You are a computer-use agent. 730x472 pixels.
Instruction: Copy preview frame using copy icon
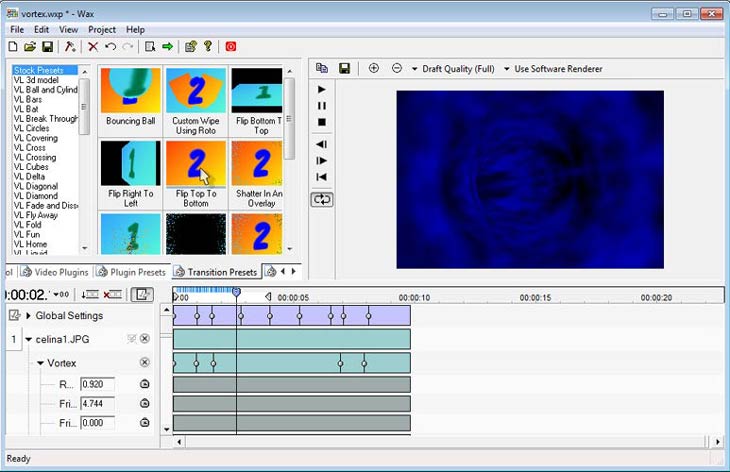(x=322, y=68)
